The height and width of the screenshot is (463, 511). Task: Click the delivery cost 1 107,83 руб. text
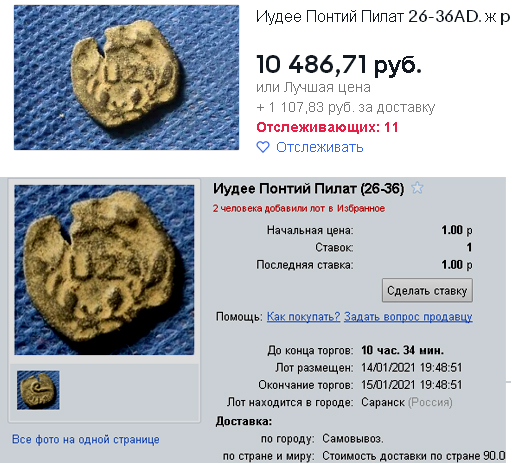point(346,108)
